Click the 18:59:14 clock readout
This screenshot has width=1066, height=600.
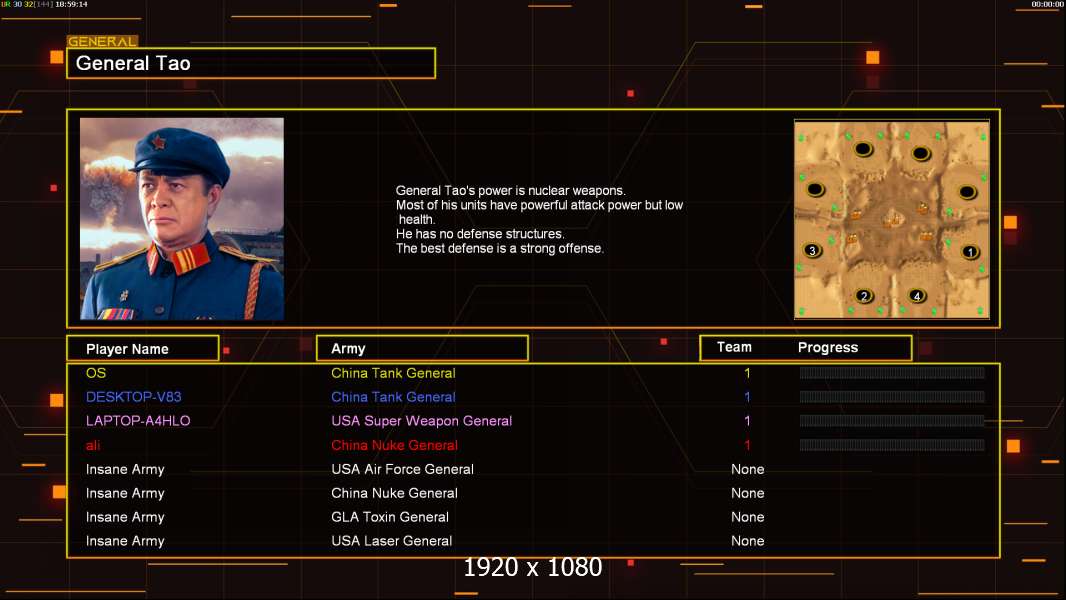click(71, 4)
